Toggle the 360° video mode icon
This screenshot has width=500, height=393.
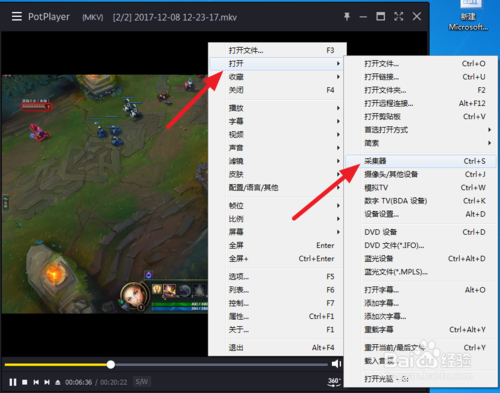click(x=334, y=382)
